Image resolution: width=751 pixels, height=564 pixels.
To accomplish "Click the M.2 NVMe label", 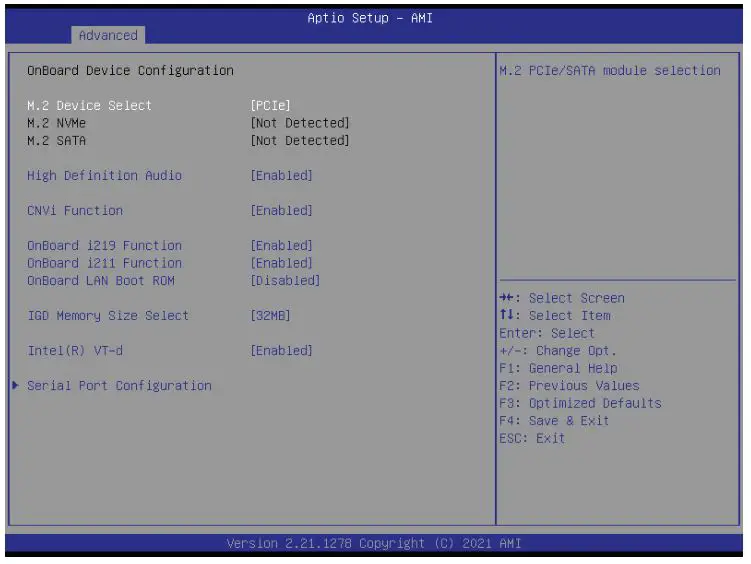I will click(57, 123).
